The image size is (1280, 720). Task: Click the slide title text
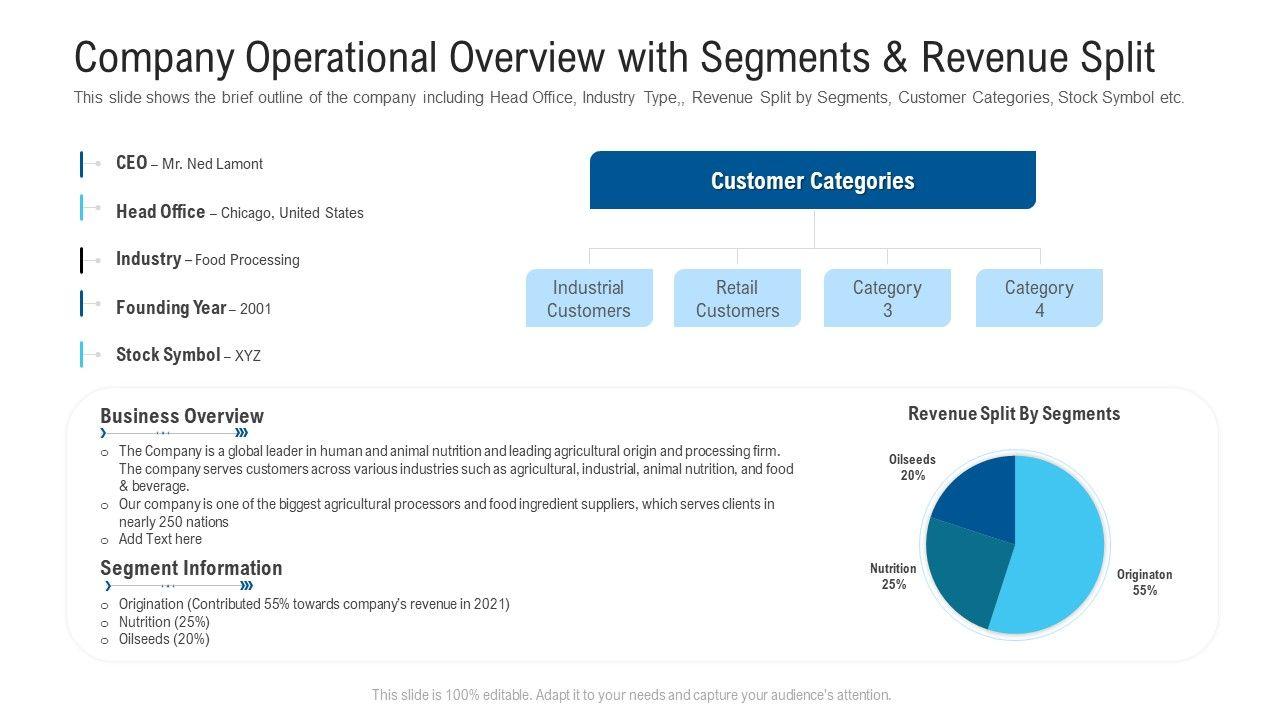click(614, 58)
